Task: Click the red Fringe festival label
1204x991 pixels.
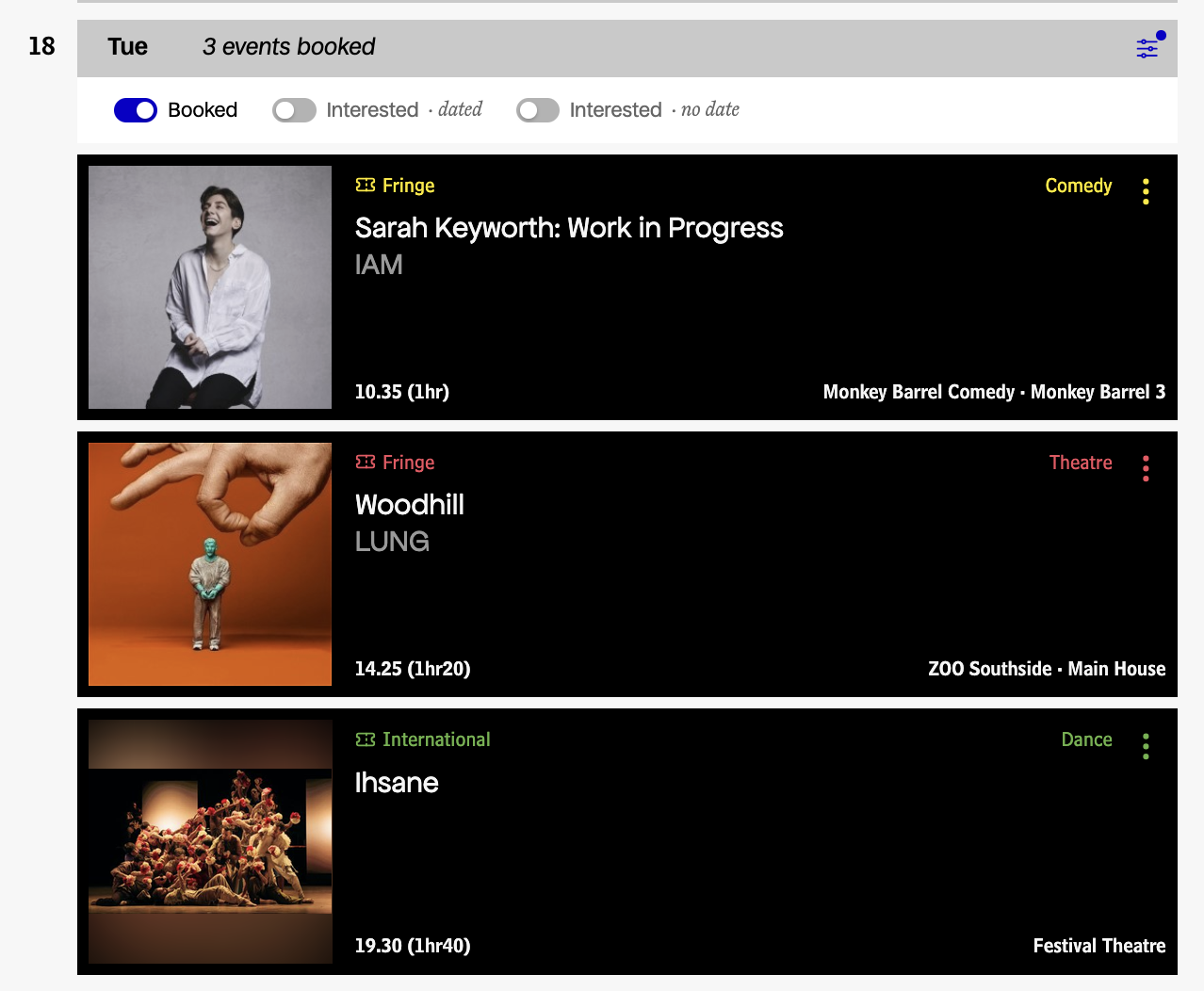Action: (x=408, y=463)
